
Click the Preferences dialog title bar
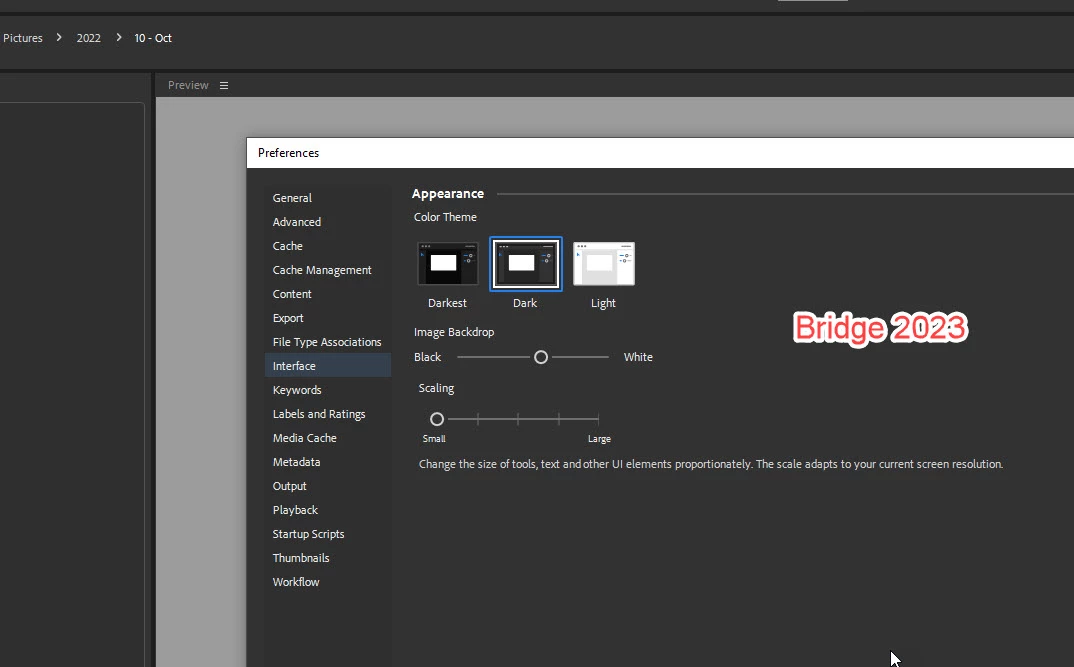[660, 153]
